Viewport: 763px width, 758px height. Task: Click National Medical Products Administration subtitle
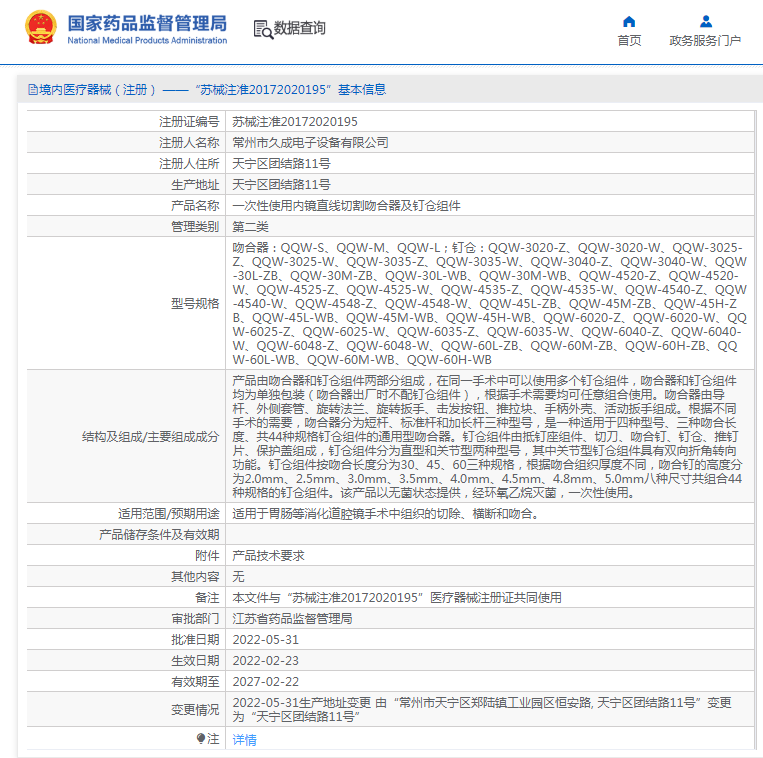tap(147, 40)
